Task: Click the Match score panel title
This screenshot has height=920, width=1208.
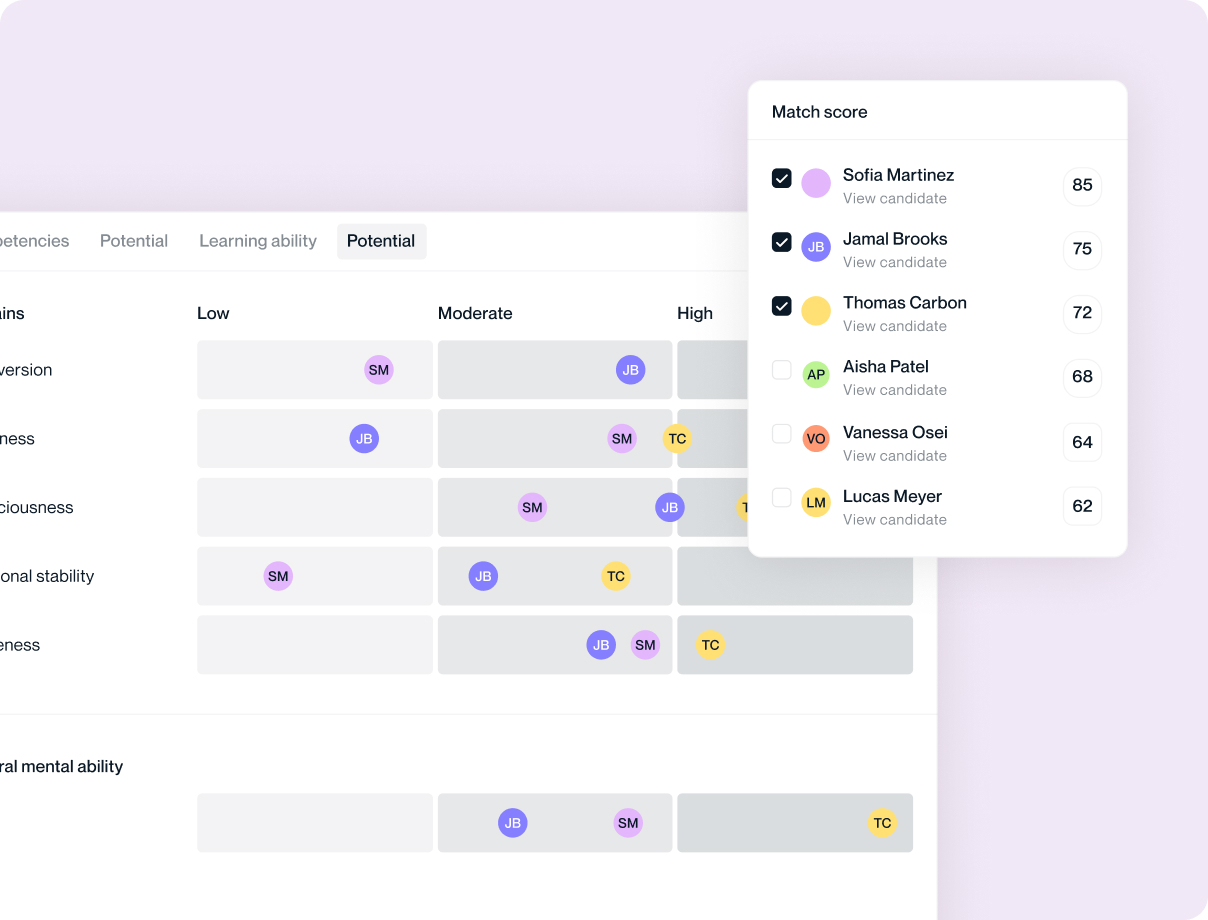Action: coord(819,112)
